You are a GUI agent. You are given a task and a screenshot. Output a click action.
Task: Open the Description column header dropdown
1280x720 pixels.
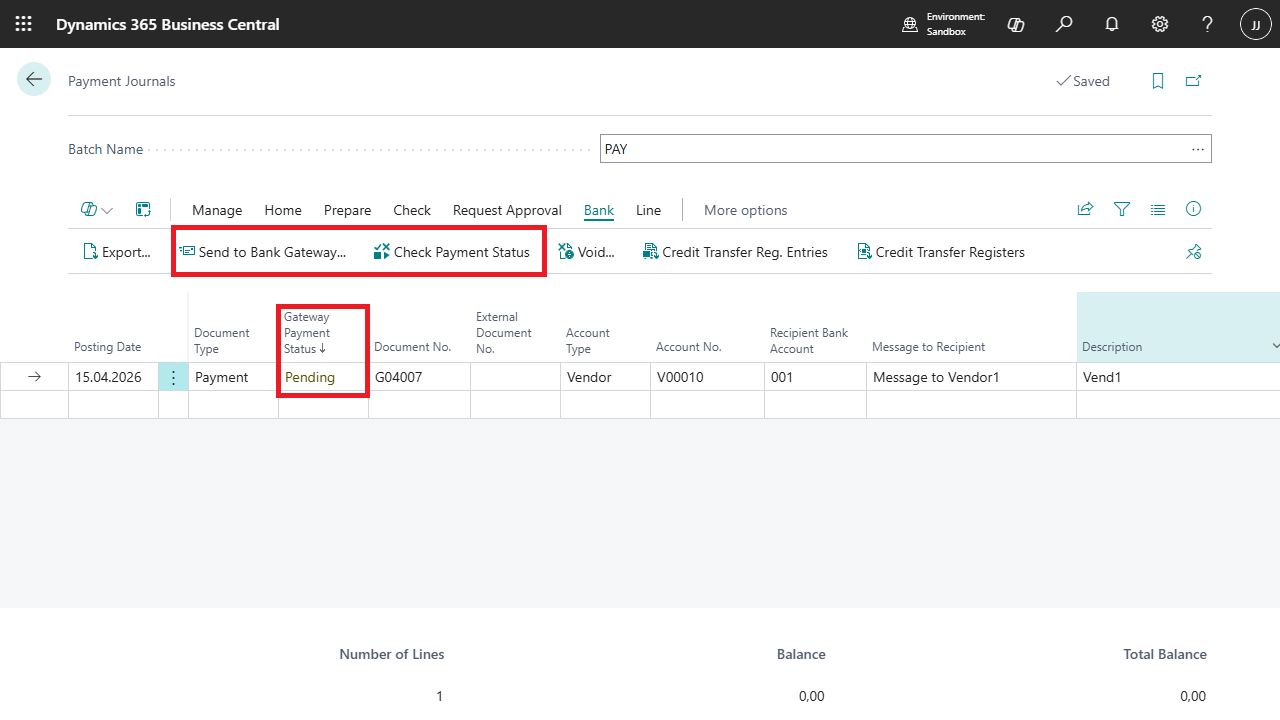(x=1274, y=346)
